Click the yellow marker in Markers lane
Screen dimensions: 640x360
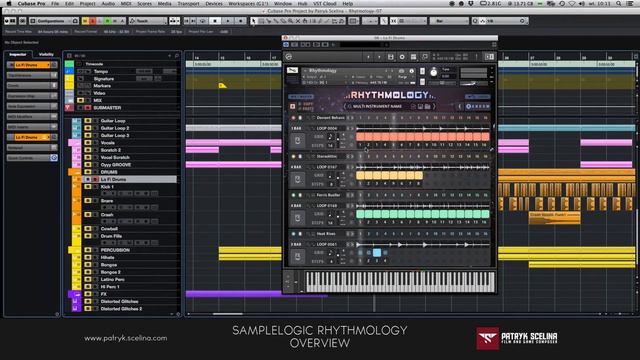point(222,85)
